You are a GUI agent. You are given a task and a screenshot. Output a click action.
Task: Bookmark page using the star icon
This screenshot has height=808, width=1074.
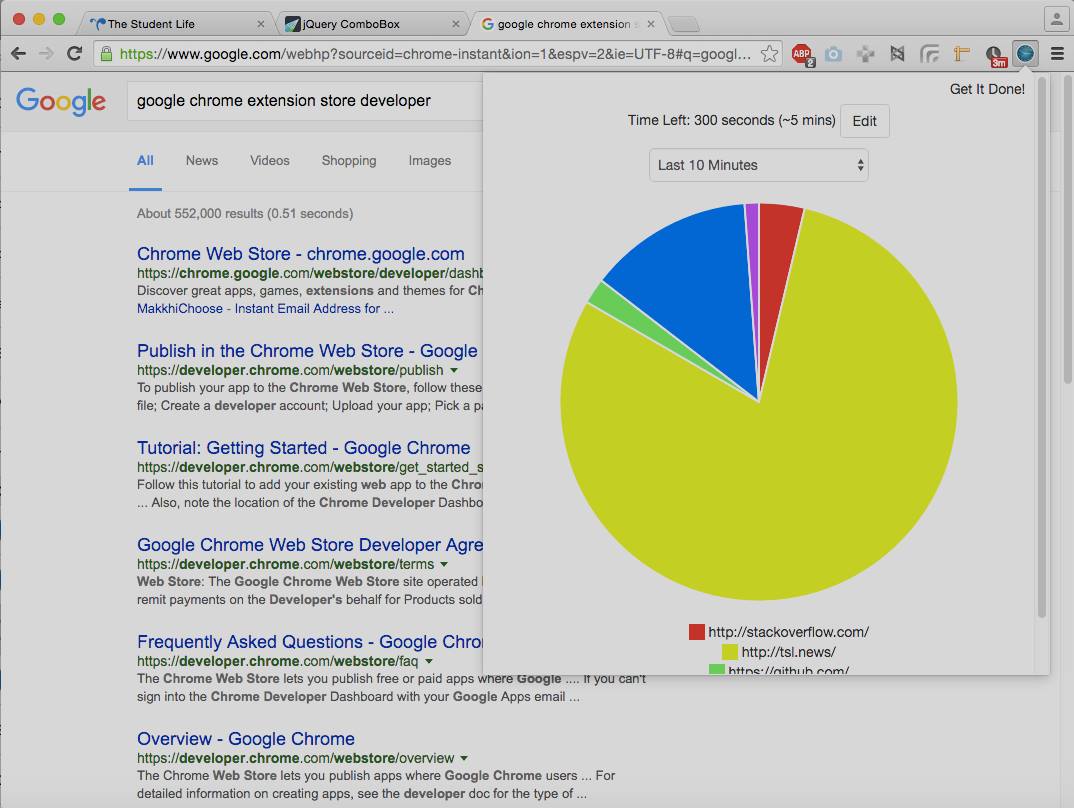[x=770, y=53]
